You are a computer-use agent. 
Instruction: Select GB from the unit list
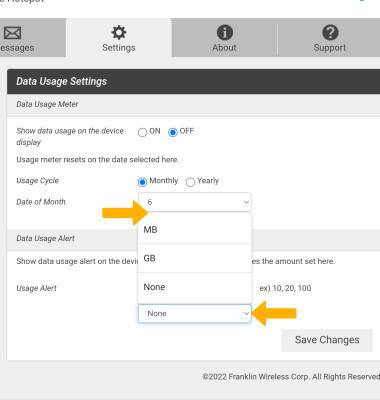click(195, 258)
